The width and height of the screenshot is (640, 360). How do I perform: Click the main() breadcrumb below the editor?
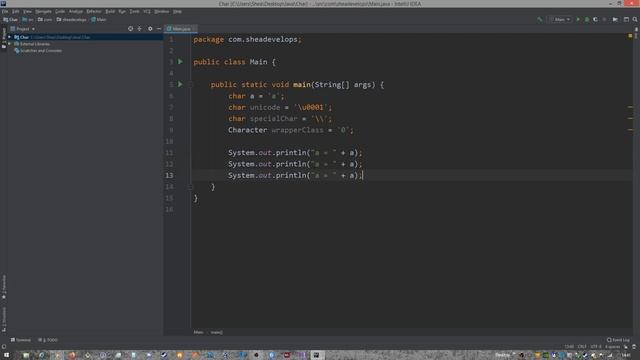click(x=216, y=332)
